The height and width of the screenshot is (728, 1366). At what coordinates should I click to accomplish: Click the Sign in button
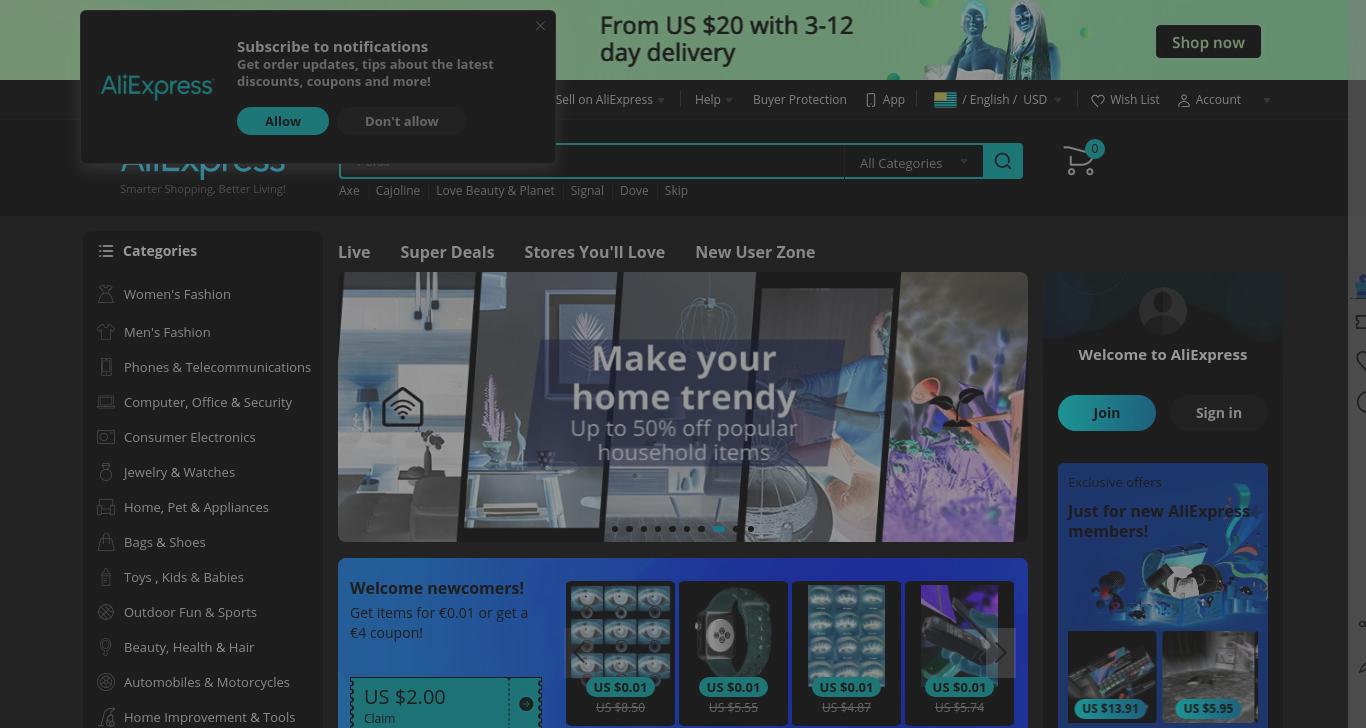(x=1218, y=413)
